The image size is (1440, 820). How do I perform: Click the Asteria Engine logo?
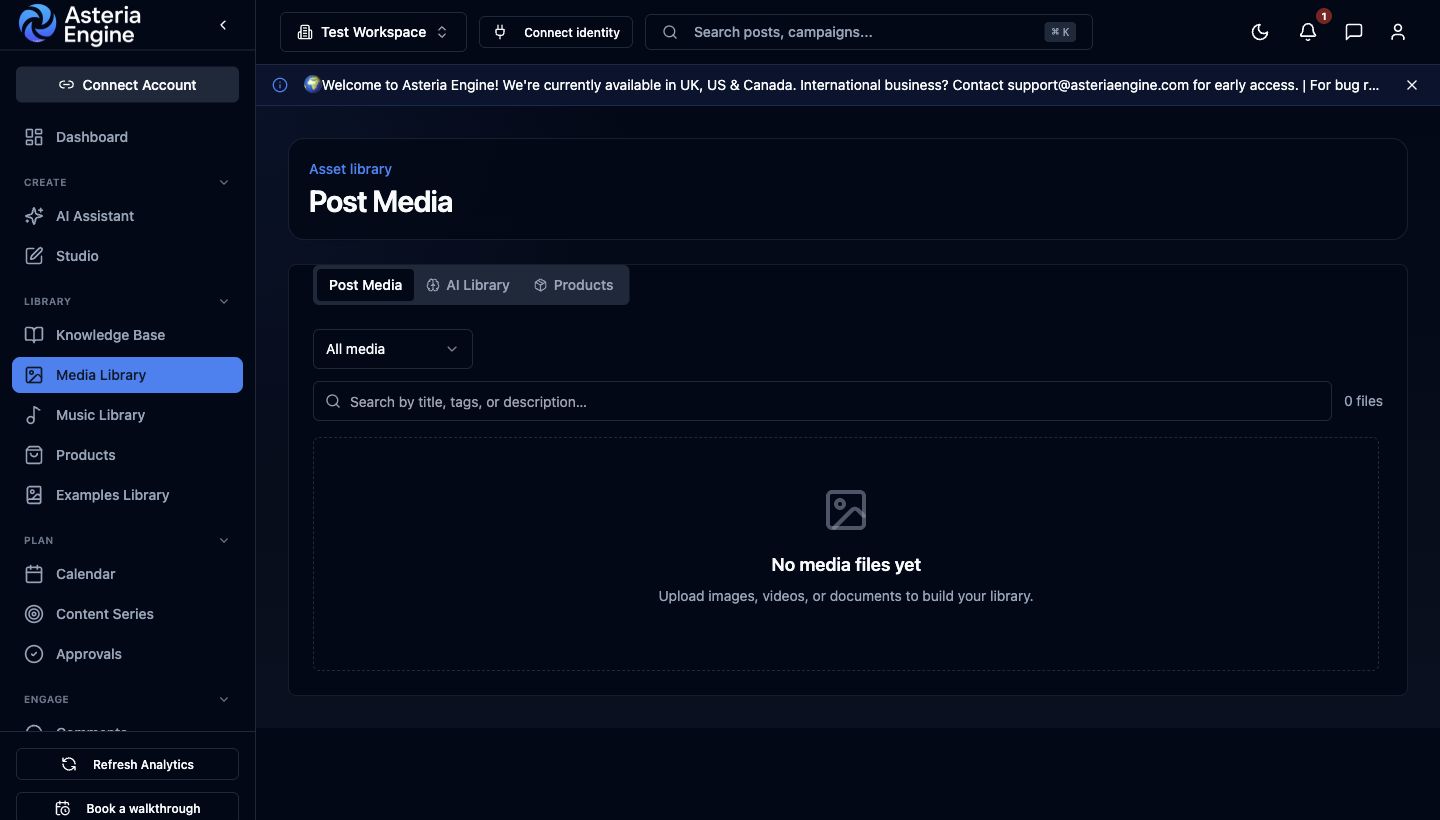pos(81,25)
